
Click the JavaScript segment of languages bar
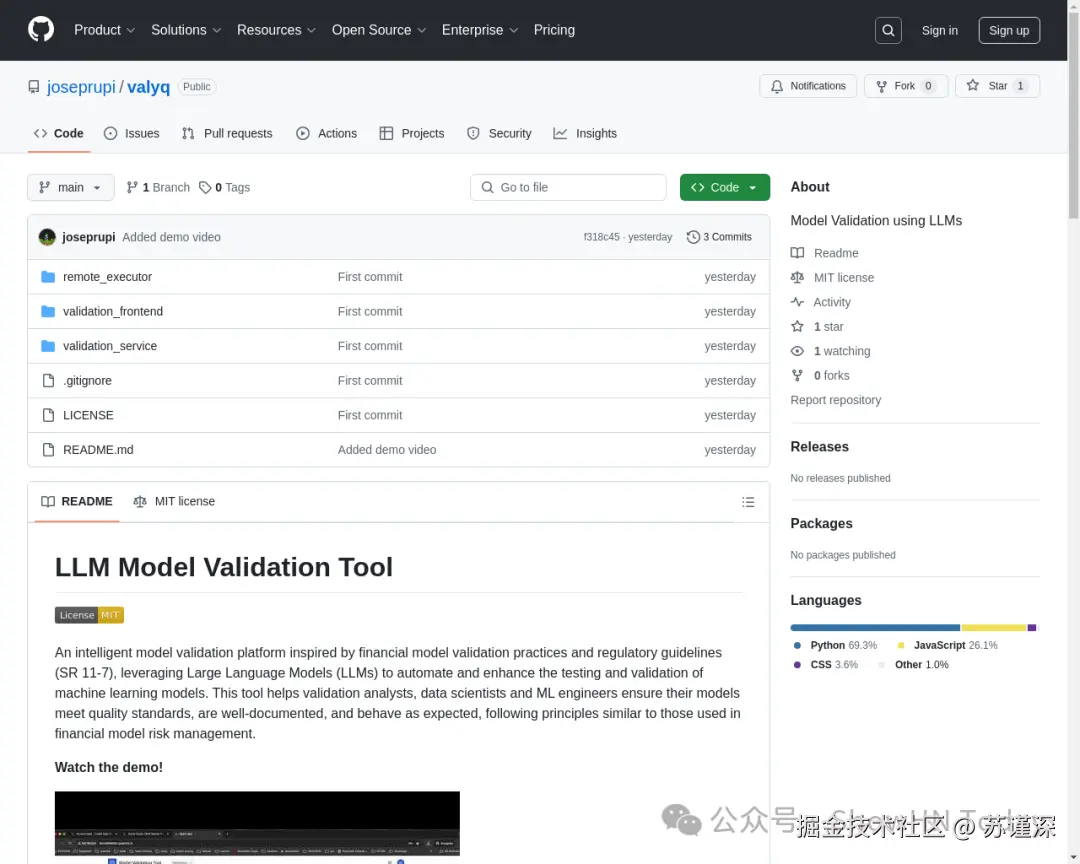[x=994, y=628]
